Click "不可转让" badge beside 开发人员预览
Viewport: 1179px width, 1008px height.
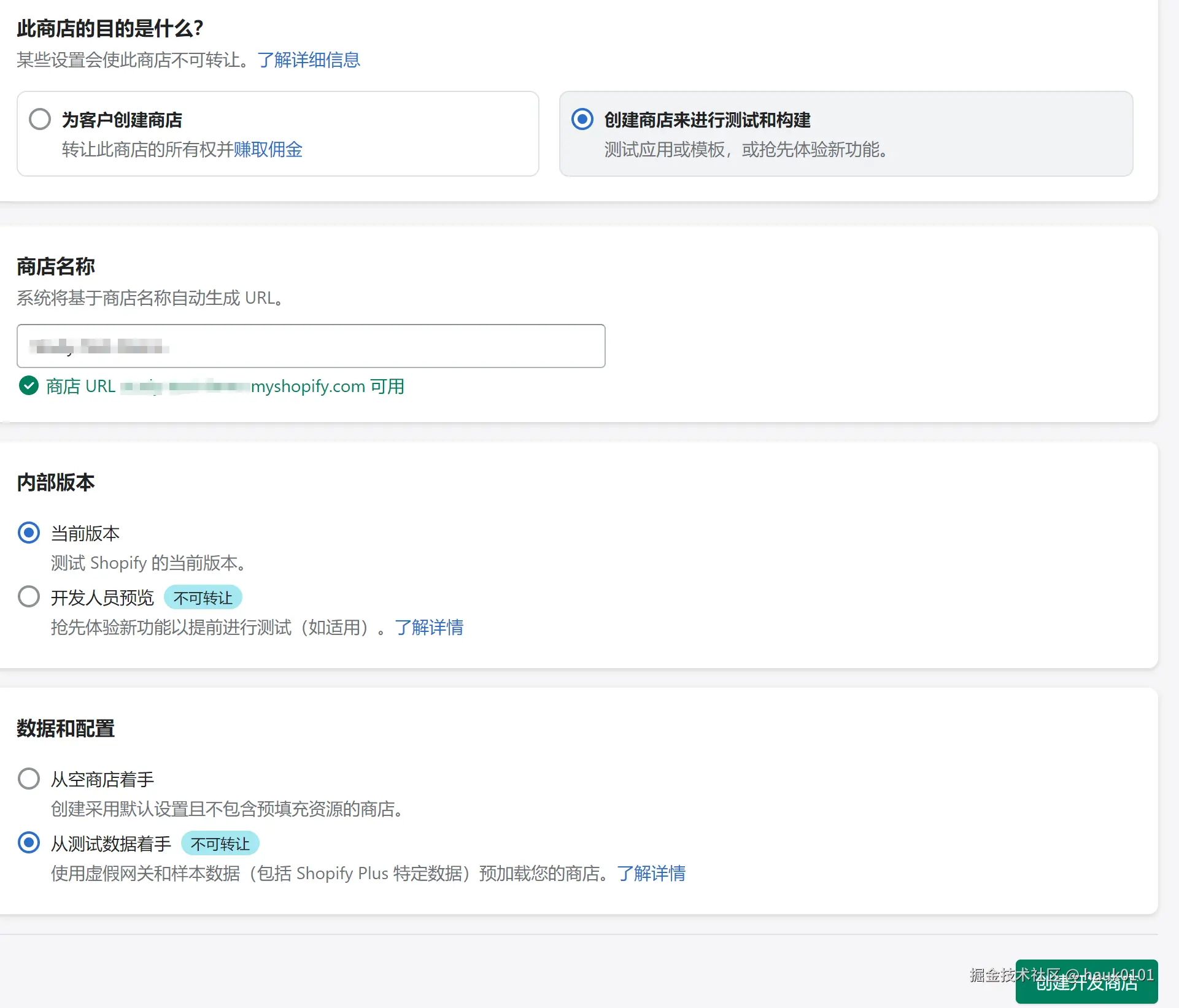[203, 597]
